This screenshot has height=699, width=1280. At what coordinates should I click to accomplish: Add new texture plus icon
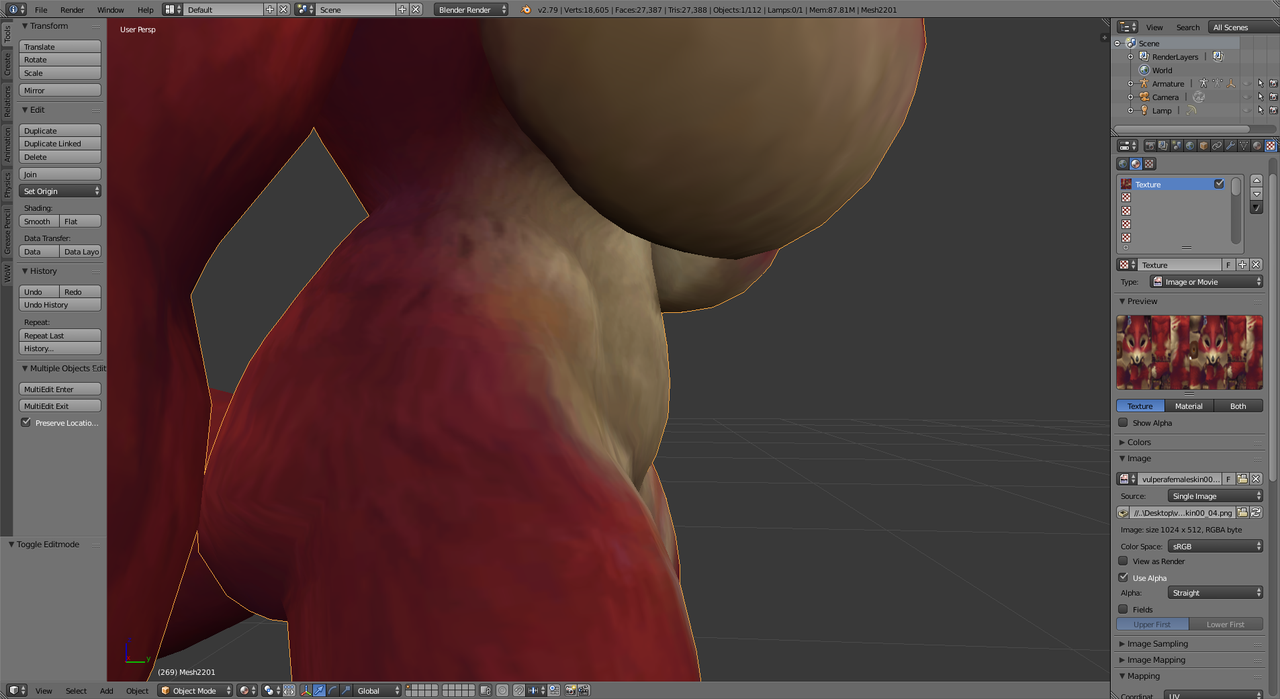1242,265
